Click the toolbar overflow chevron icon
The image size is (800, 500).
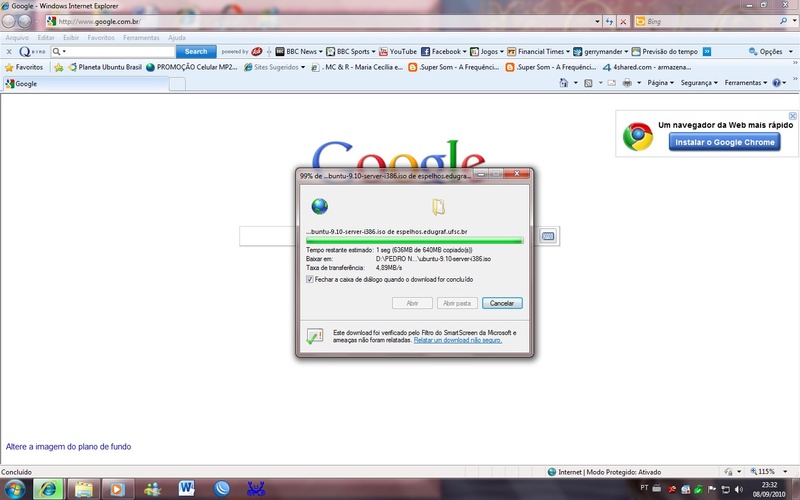(x=707, y=52)
